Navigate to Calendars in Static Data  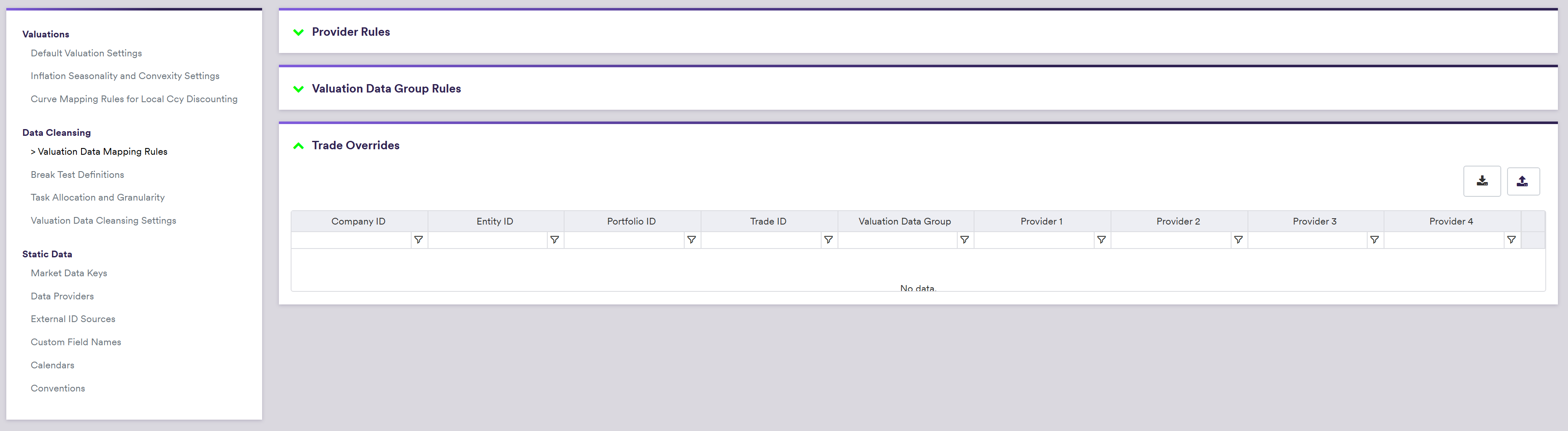coord(53,365)
